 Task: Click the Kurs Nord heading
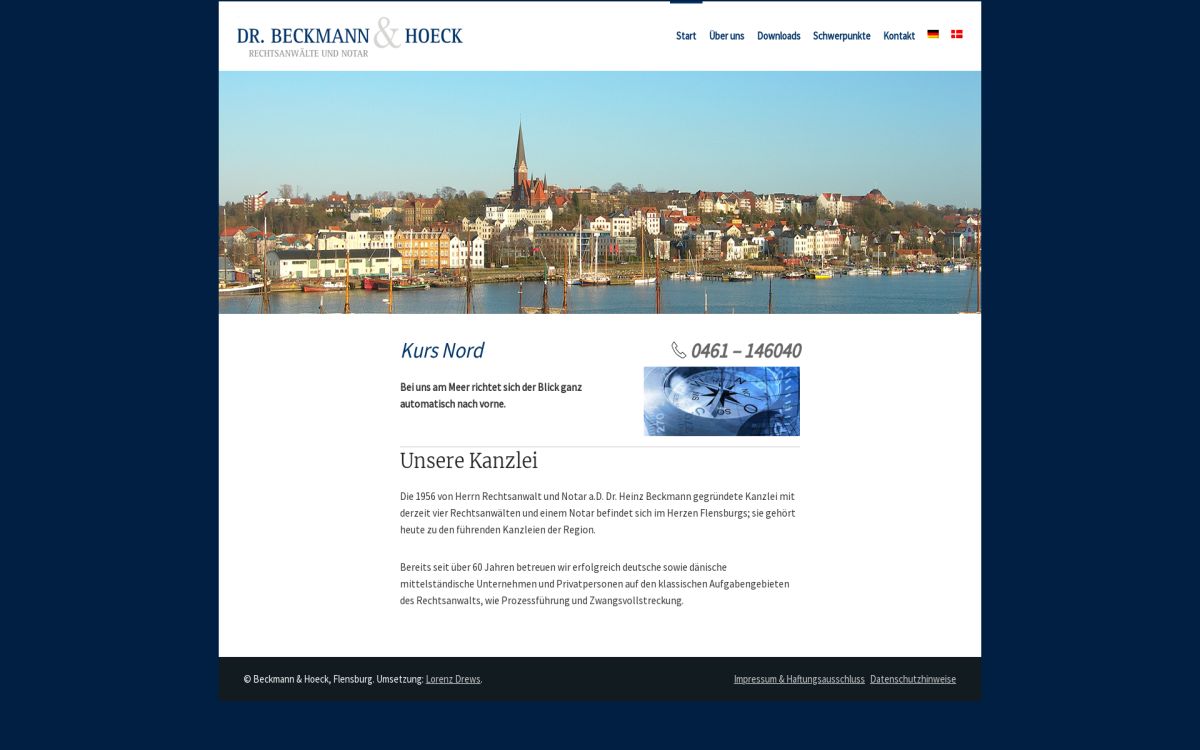tap(442, 350)
